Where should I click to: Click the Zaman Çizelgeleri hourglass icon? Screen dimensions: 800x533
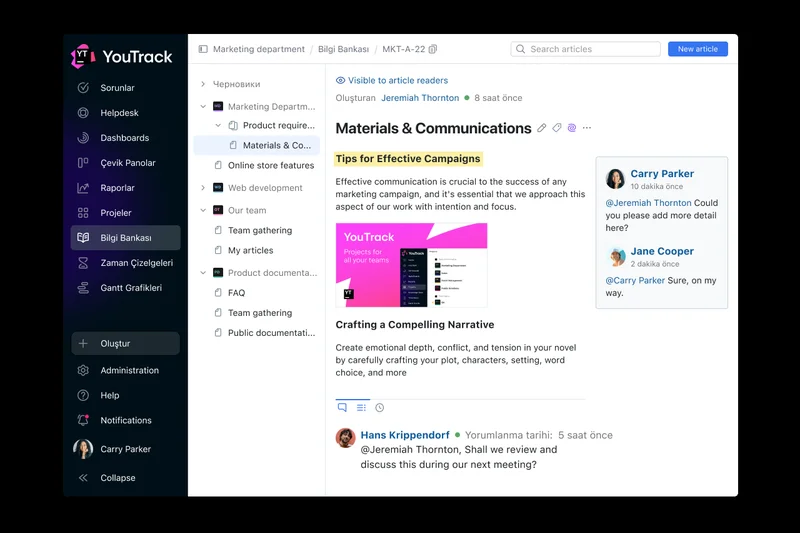(83, 263)
